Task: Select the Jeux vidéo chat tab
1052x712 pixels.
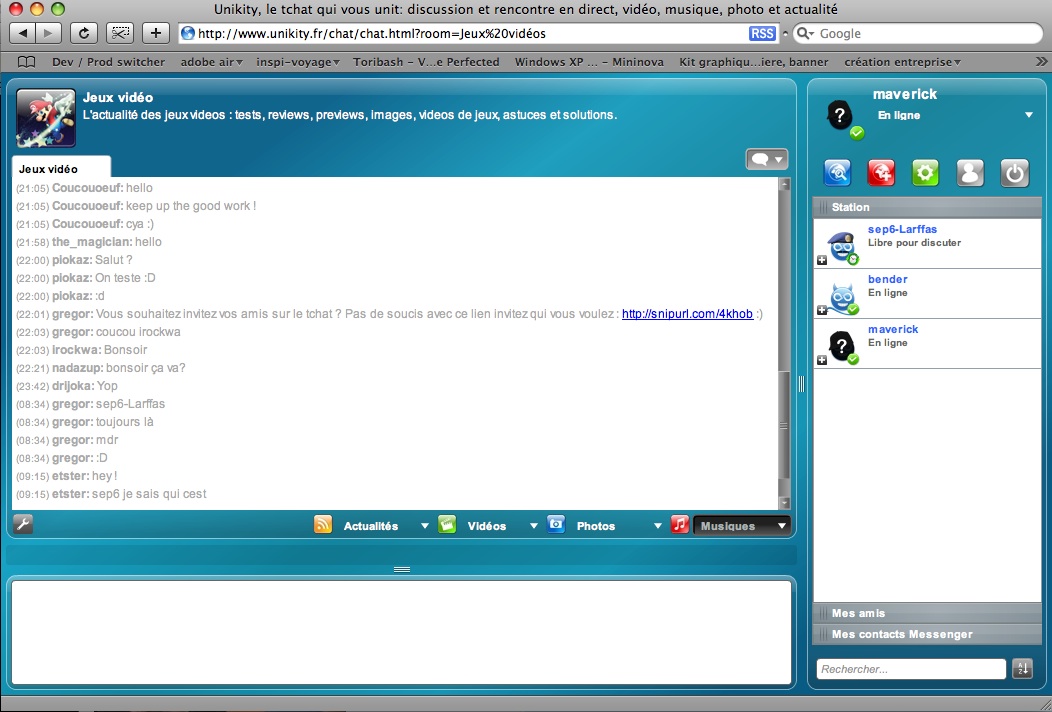Action: 61,168
